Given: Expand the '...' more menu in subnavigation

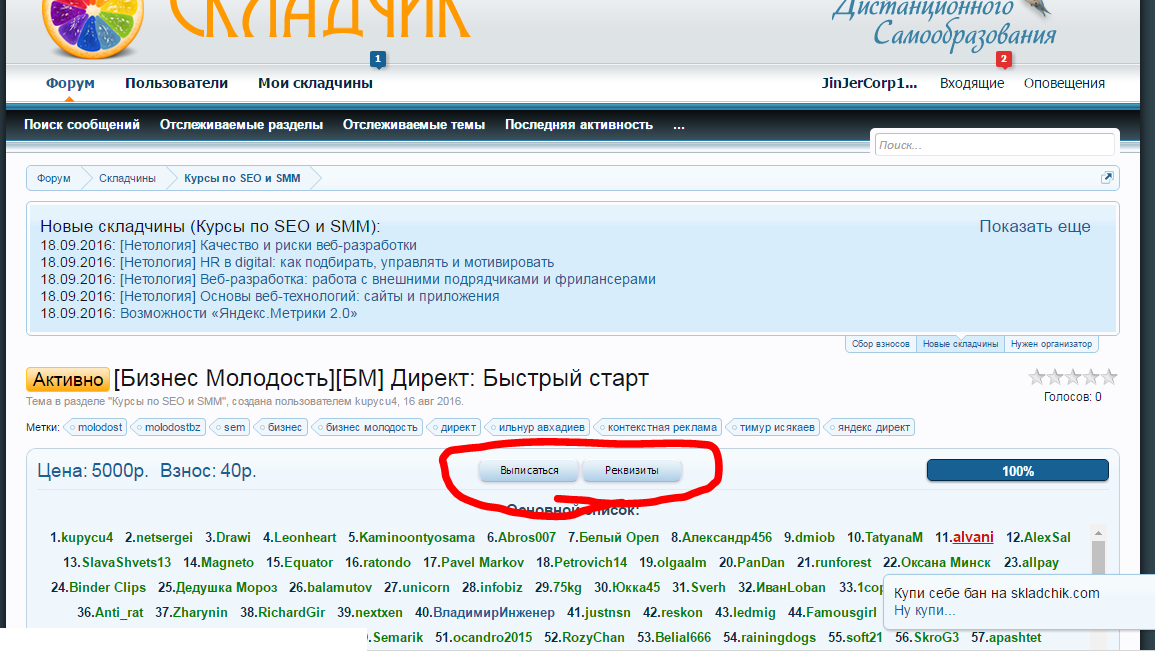Looking at the screenshot, I should point(678,125).
